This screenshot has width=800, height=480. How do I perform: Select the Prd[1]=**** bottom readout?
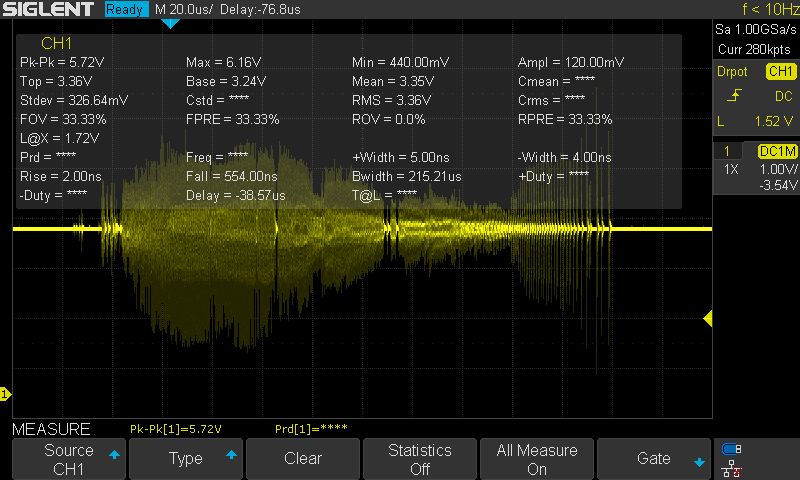(311, 428)
